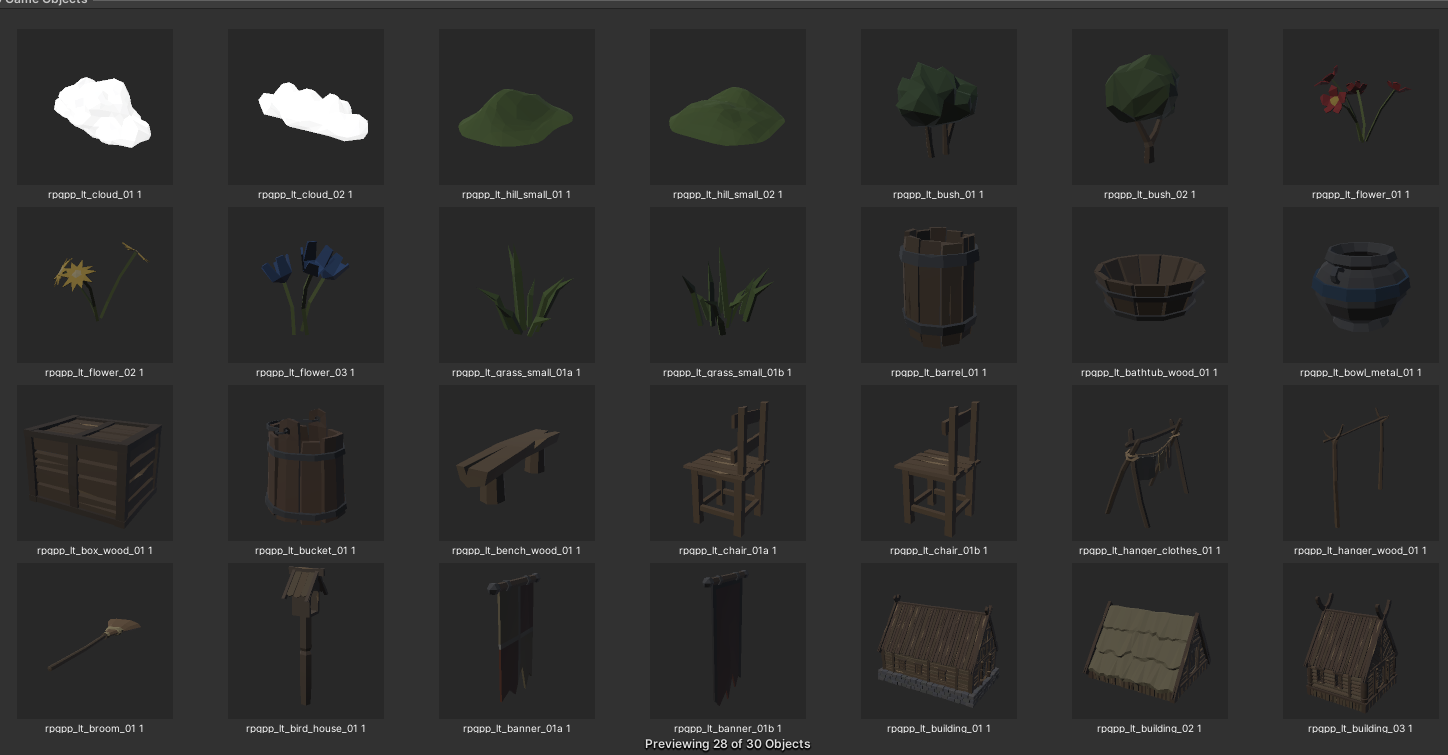The image size is (1448, 755).
Task: Select the rpgpp_lt_hanger_wood_01 1 thumbnail
Action: [1361, 463]
